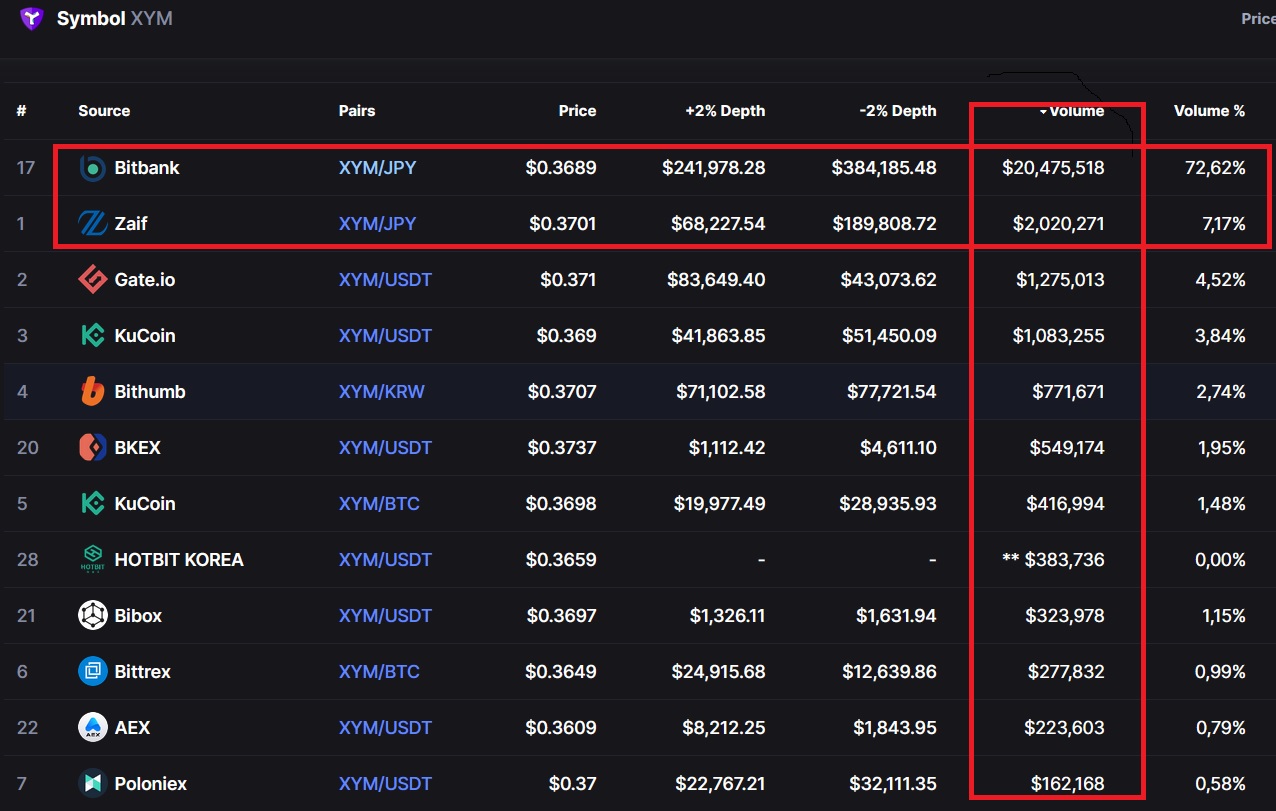Sort by the +2% Depth header
The image size is (1276, 811).
point(725,111)
